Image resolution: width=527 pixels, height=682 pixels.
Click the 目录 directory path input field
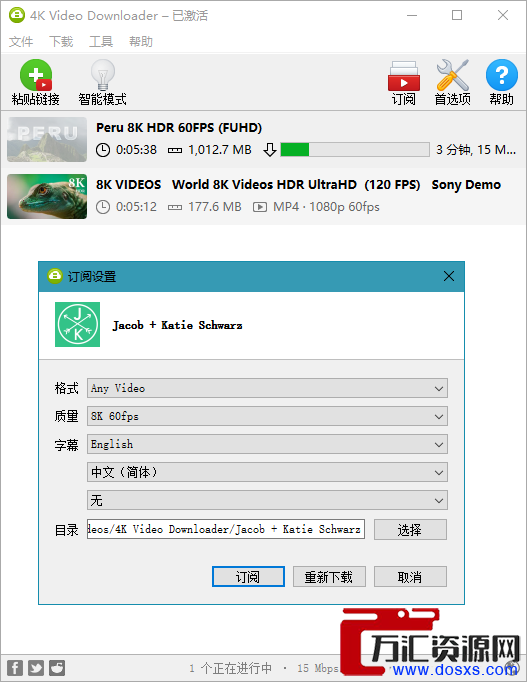[226, 529]
